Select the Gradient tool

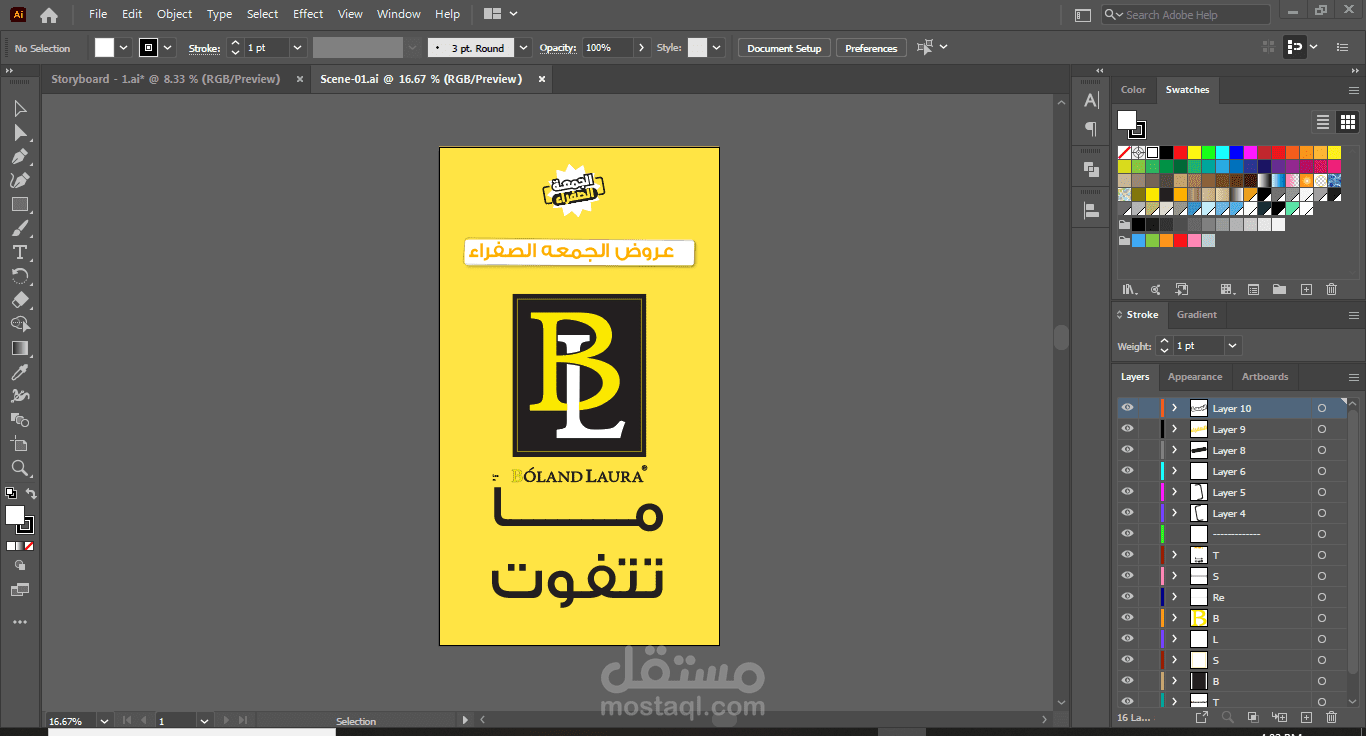click(x=19, y=348)
